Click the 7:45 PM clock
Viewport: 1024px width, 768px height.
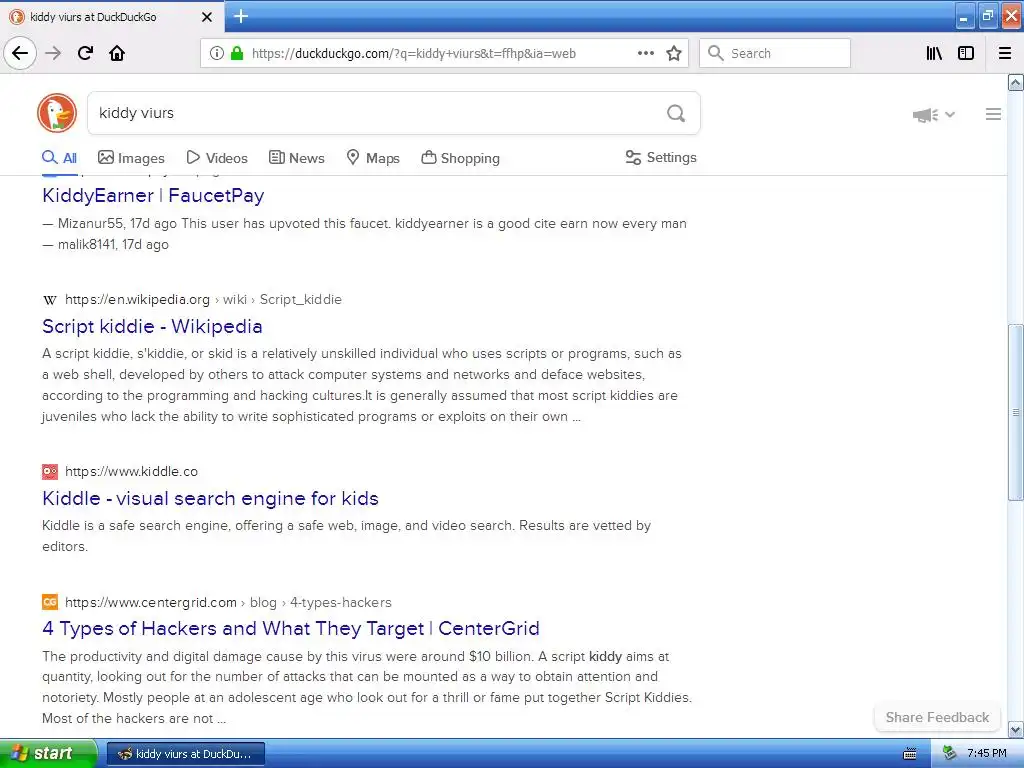(987, 754)
